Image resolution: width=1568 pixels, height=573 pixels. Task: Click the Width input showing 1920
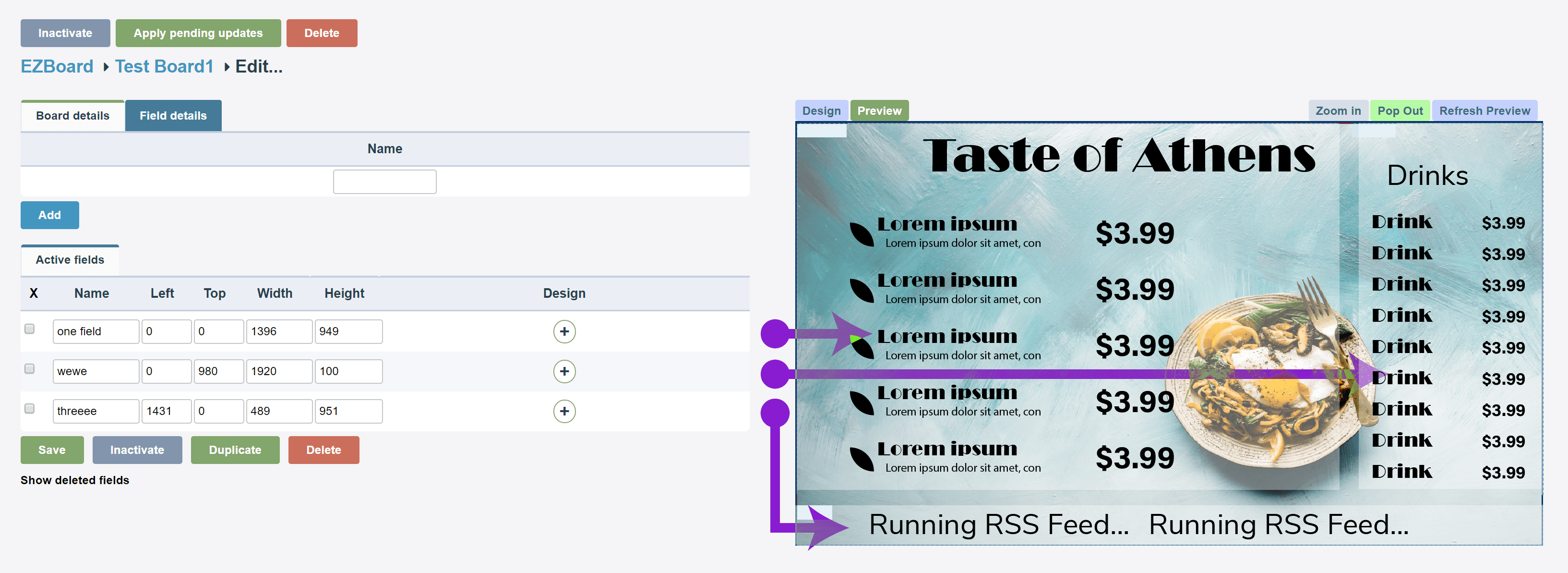point(279,371)
